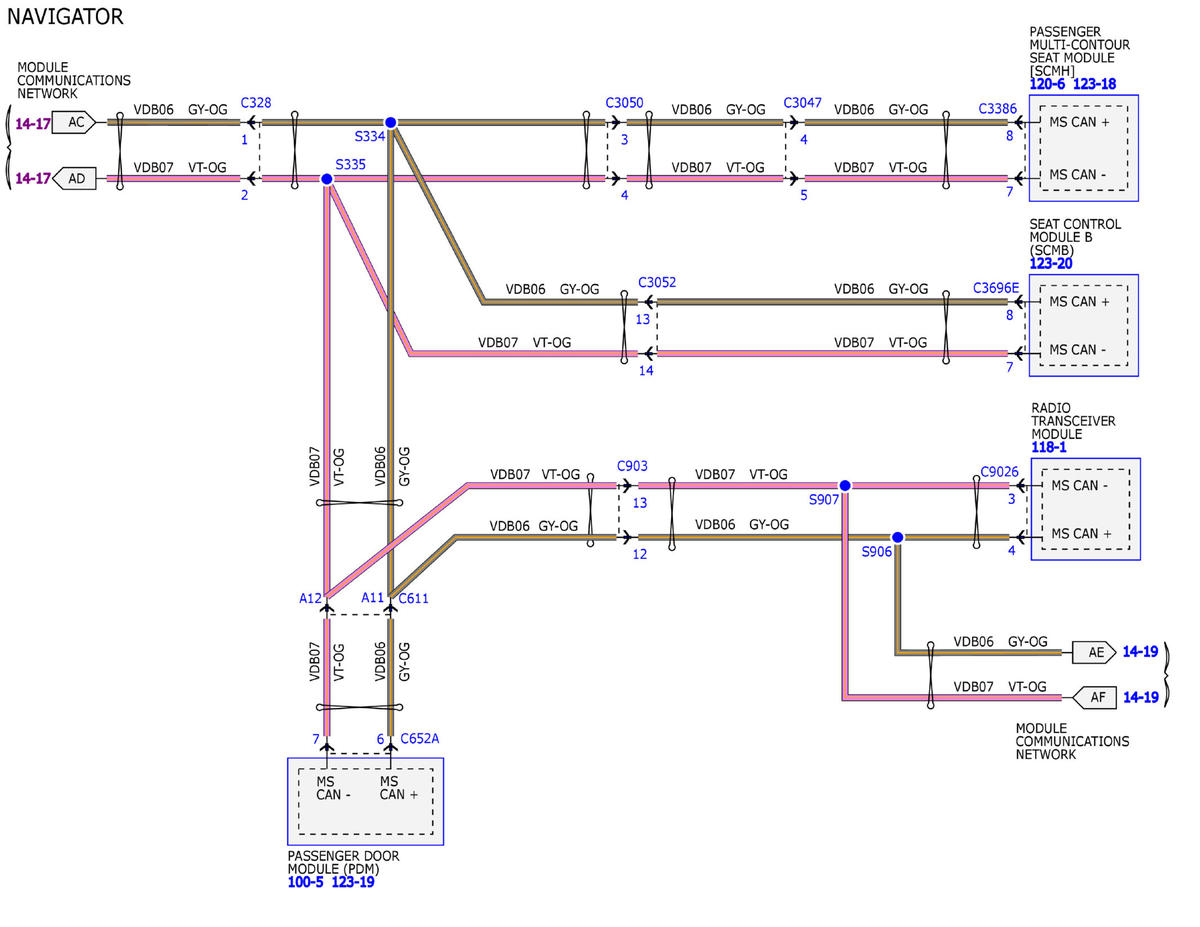Open the 123-19 page reference link
This screenshot has height=927, width=1200.
[353, 882]
